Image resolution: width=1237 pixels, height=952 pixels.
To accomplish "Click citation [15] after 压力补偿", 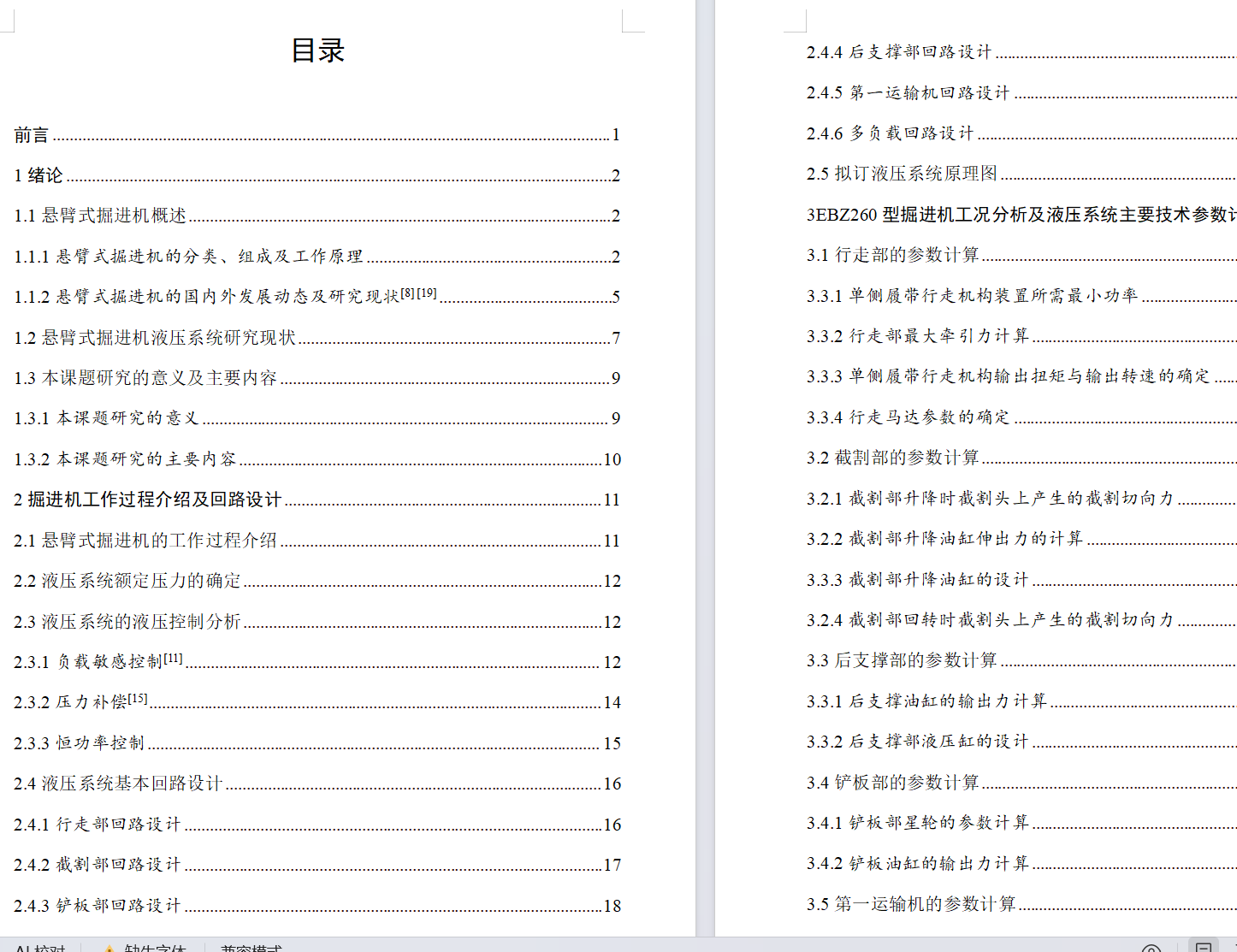I will [138, 698].
